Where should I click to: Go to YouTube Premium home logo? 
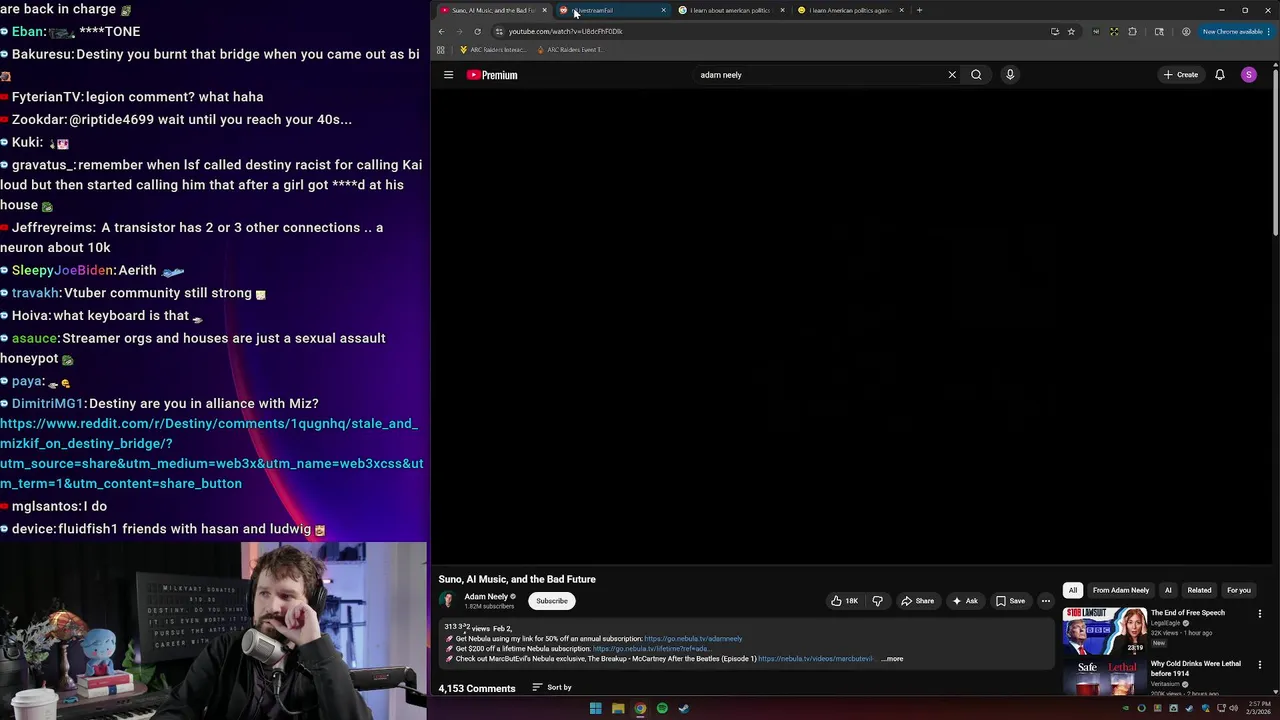pyautogui.click(x=492, y=75)
